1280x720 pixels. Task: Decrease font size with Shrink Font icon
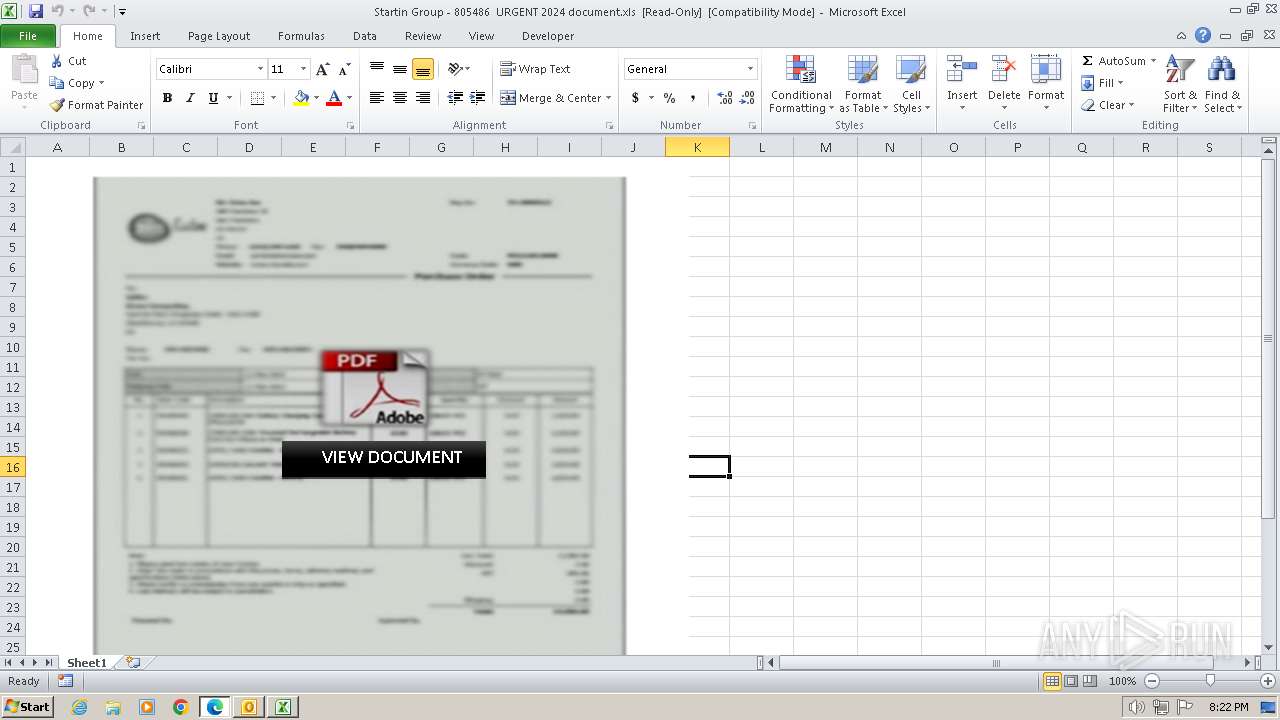point(344,69)
